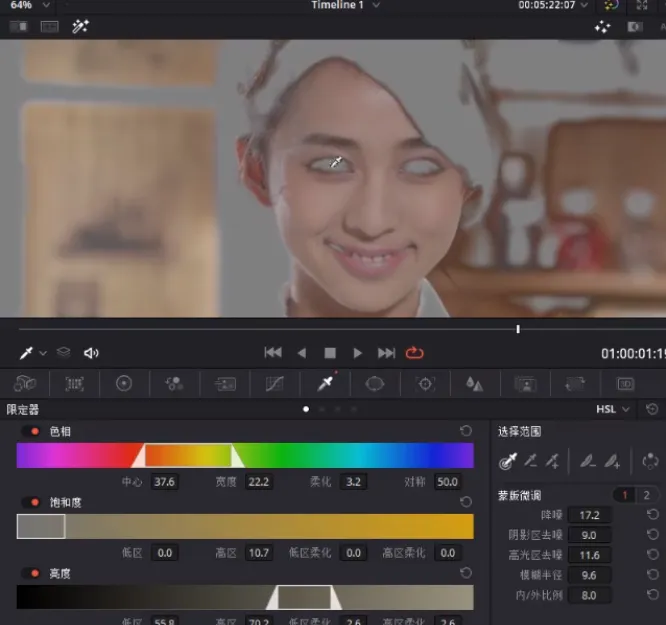Open the Motion Effects palette

pos(225,385)
